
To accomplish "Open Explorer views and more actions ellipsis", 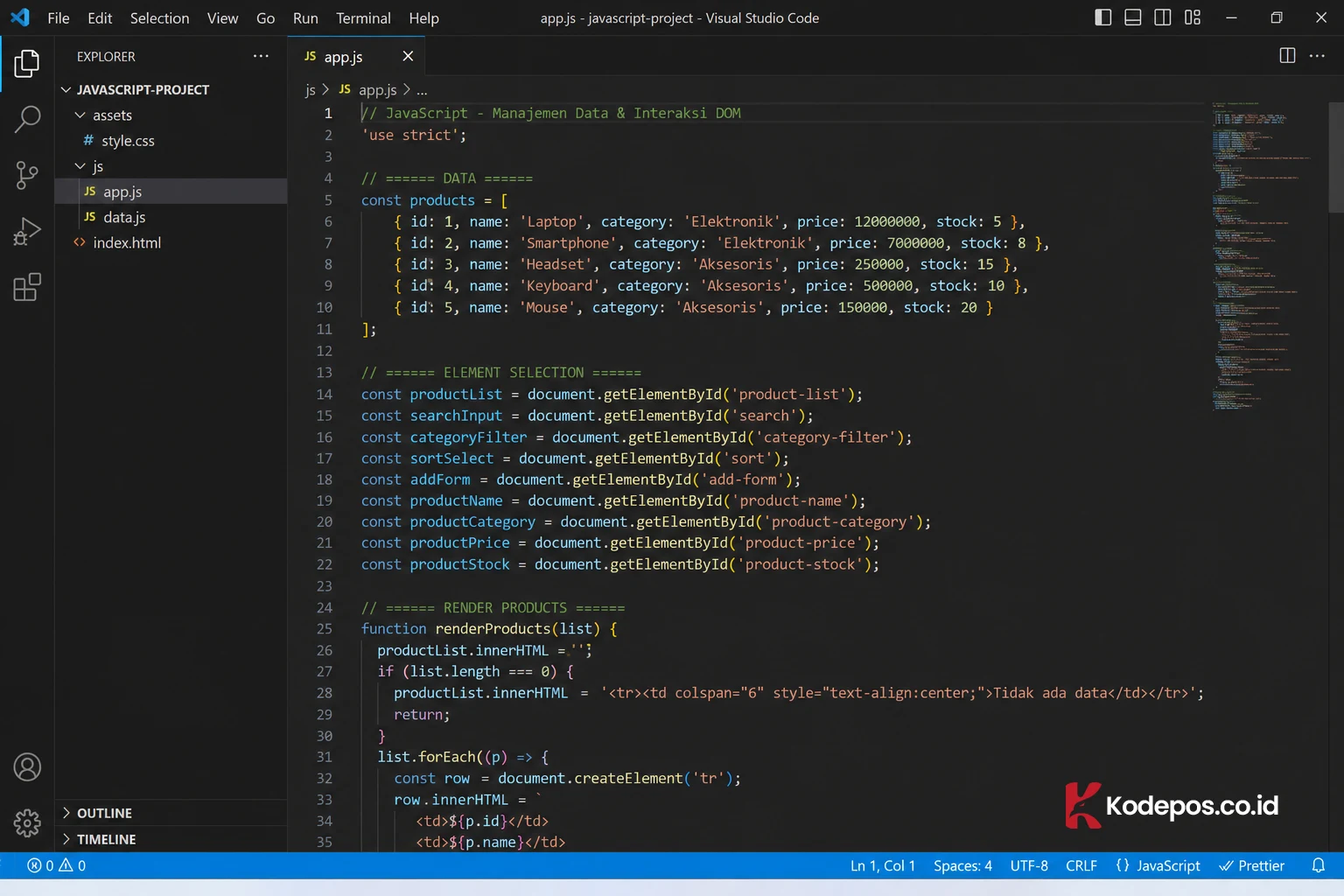I will [261, 56].
